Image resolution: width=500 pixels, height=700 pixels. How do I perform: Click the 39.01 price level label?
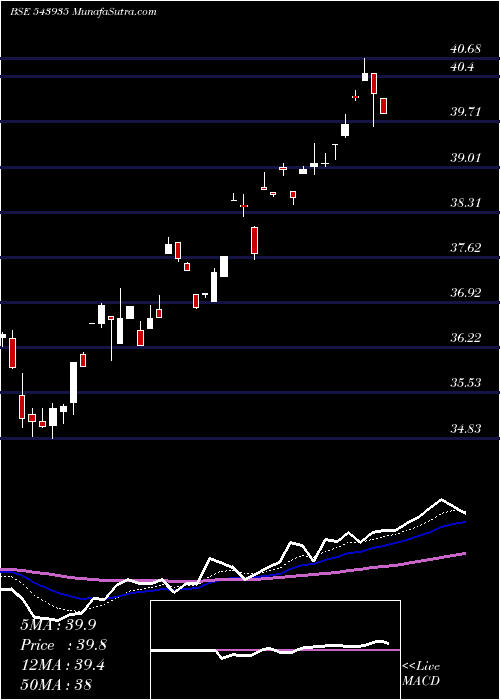pyautogui.click(x=465, y=158)
